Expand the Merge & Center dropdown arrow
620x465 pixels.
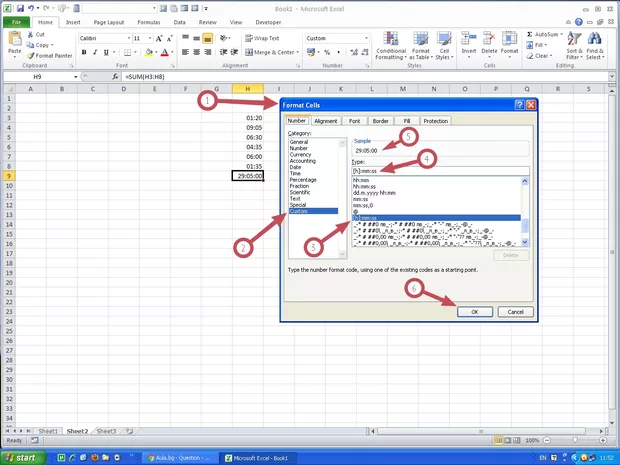click(x=297, y=52)
